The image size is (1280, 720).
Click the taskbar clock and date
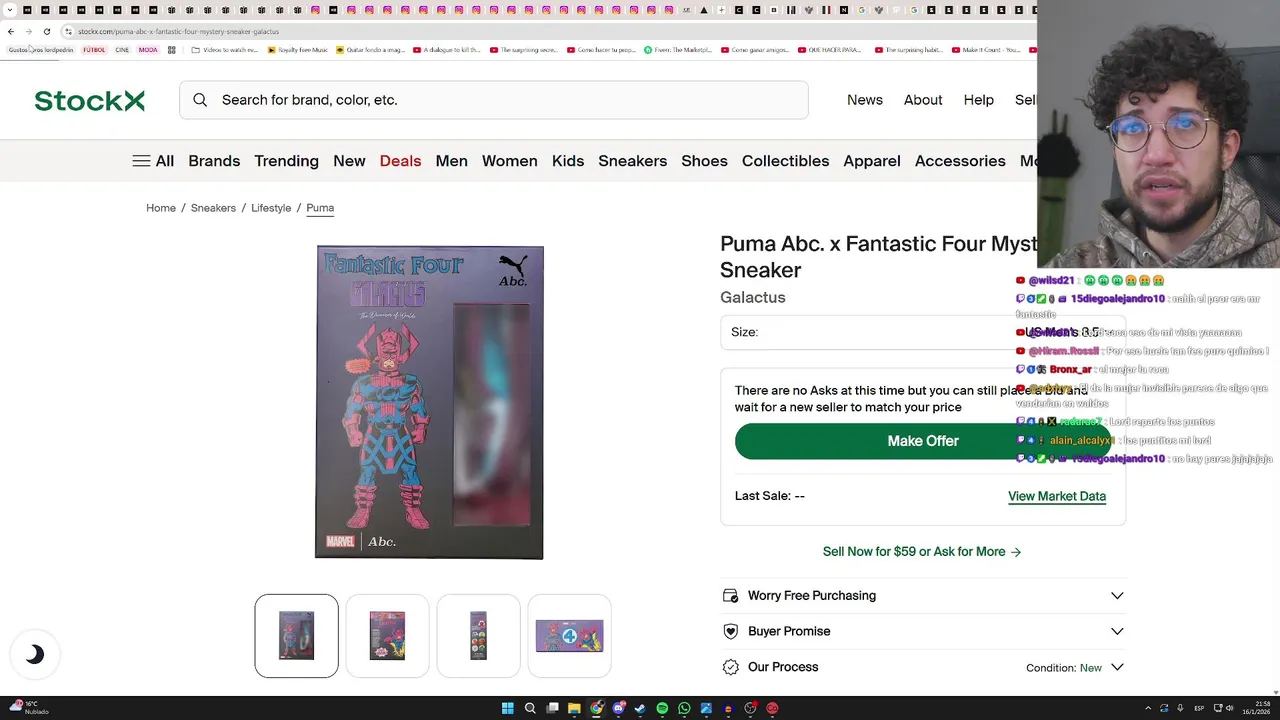click(1256, 708)
